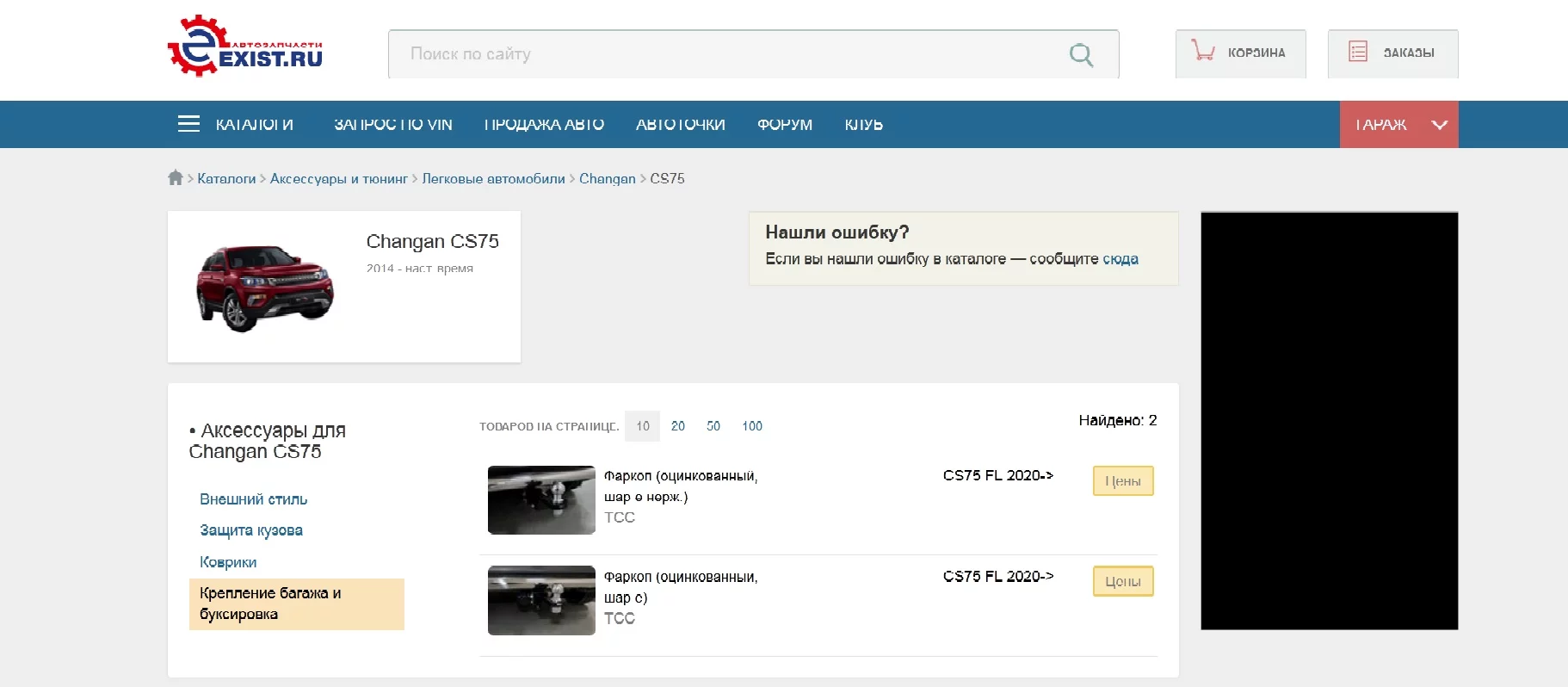Click thumbnail of фаркоп шар с
The image size is (1568, 687).
pyautogui.click(x=541, y=601)
